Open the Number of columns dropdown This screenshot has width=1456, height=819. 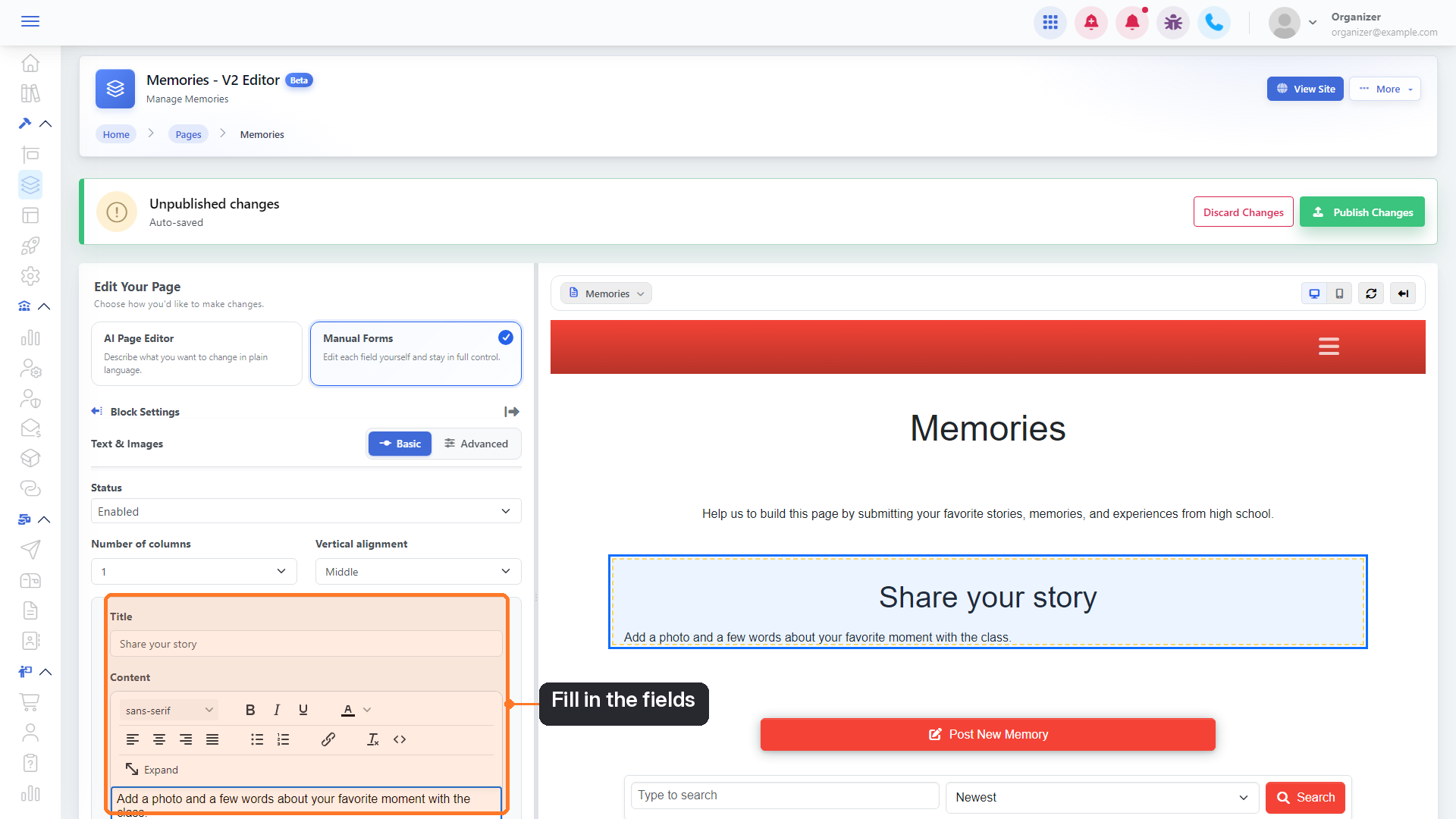point(193,572)
